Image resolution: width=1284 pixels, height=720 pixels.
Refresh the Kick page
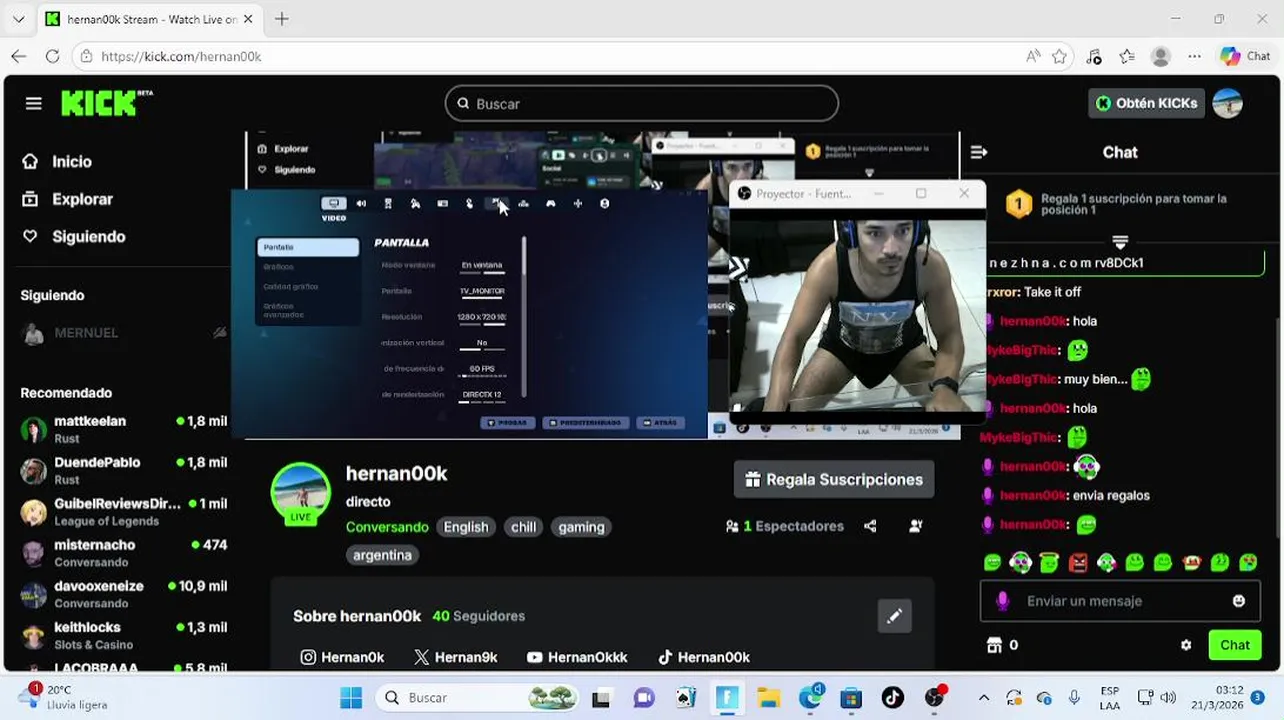click(x=52, y=56)
